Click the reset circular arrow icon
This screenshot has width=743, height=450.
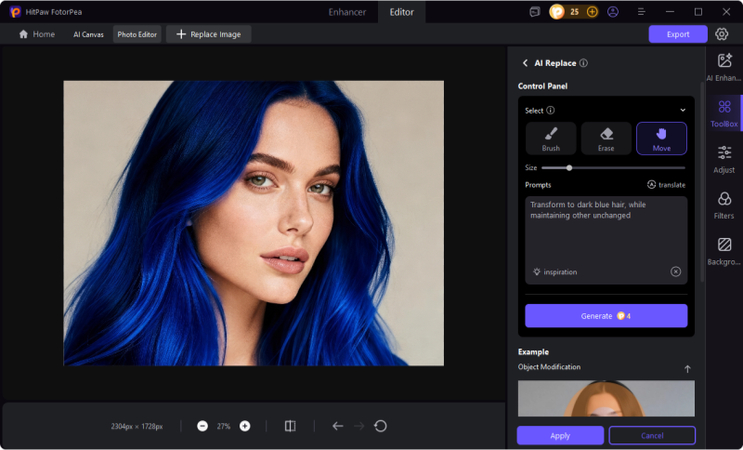coord(381,426)
